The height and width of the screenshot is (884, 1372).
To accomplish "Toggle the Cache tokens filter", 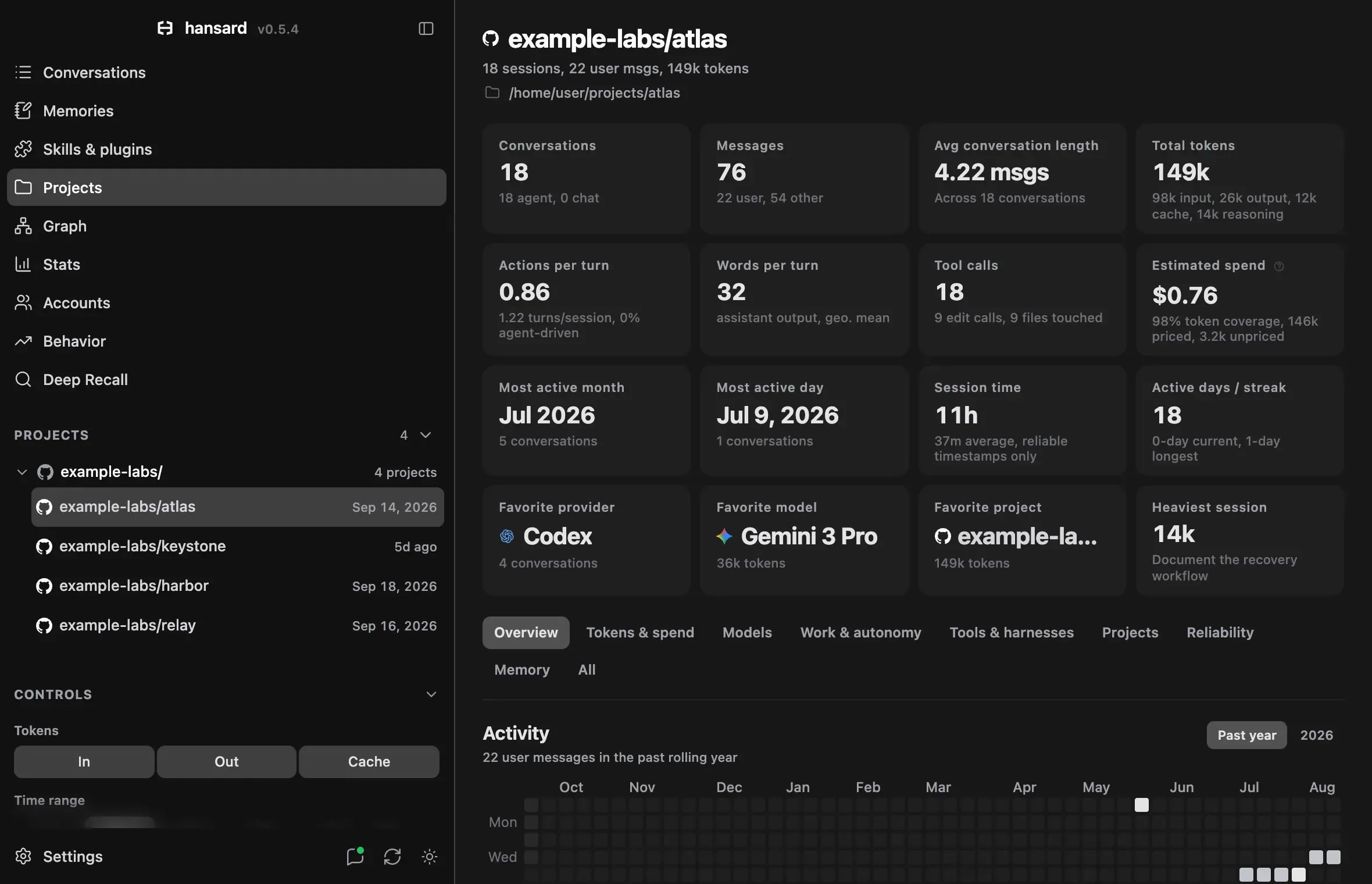I will point(369,761).
